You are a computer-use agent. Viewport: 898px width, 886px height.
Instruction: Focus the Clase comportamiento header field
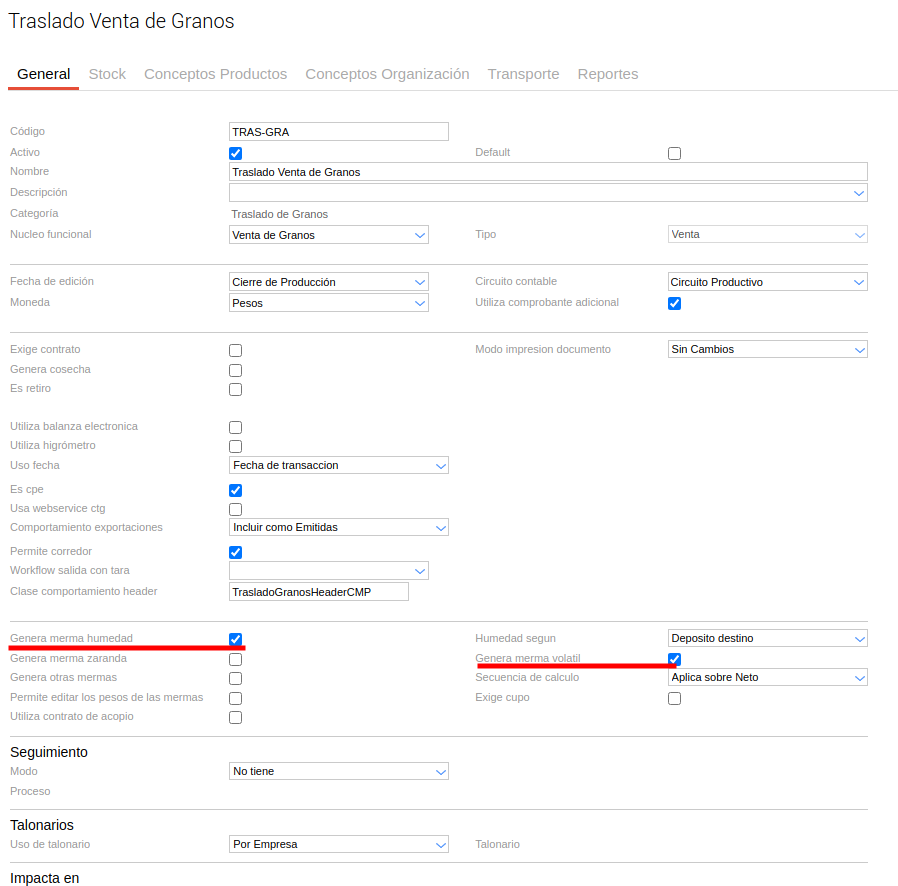point(318,592)
